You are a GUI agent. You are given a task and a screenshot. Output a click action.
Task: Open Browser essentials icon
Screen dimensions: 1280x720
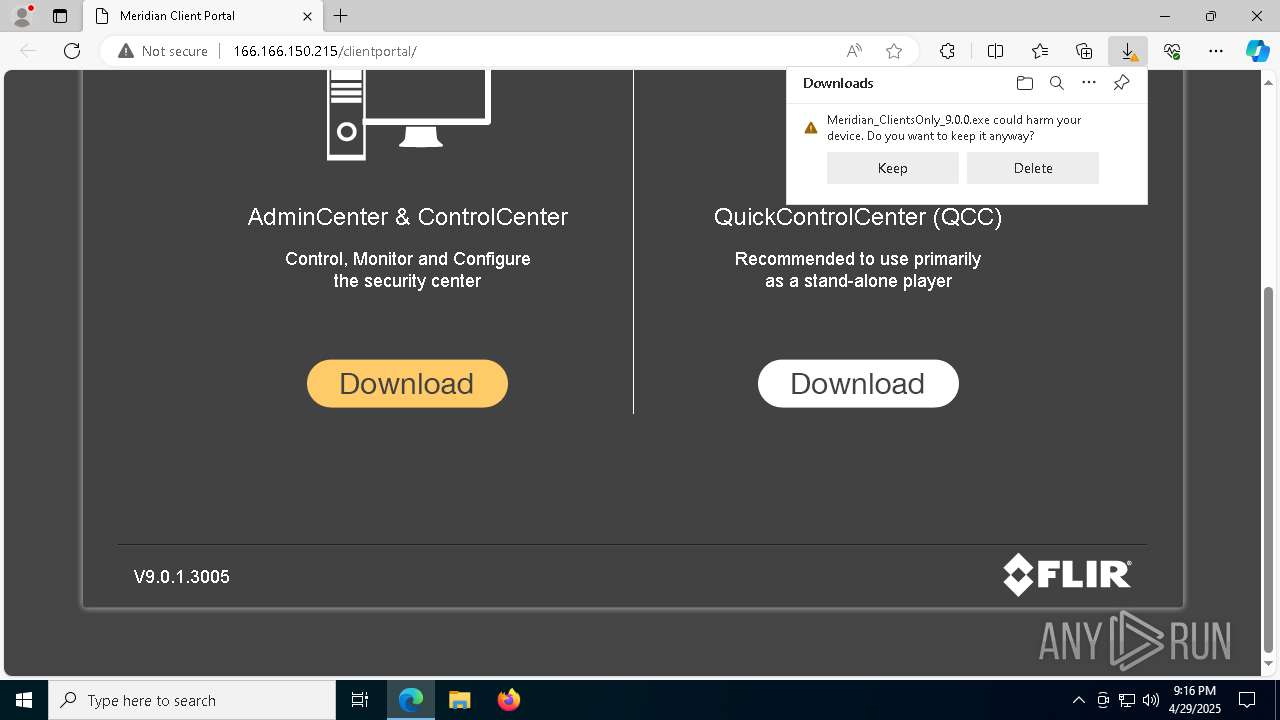pyautogui.click(x=1172, y=51)
